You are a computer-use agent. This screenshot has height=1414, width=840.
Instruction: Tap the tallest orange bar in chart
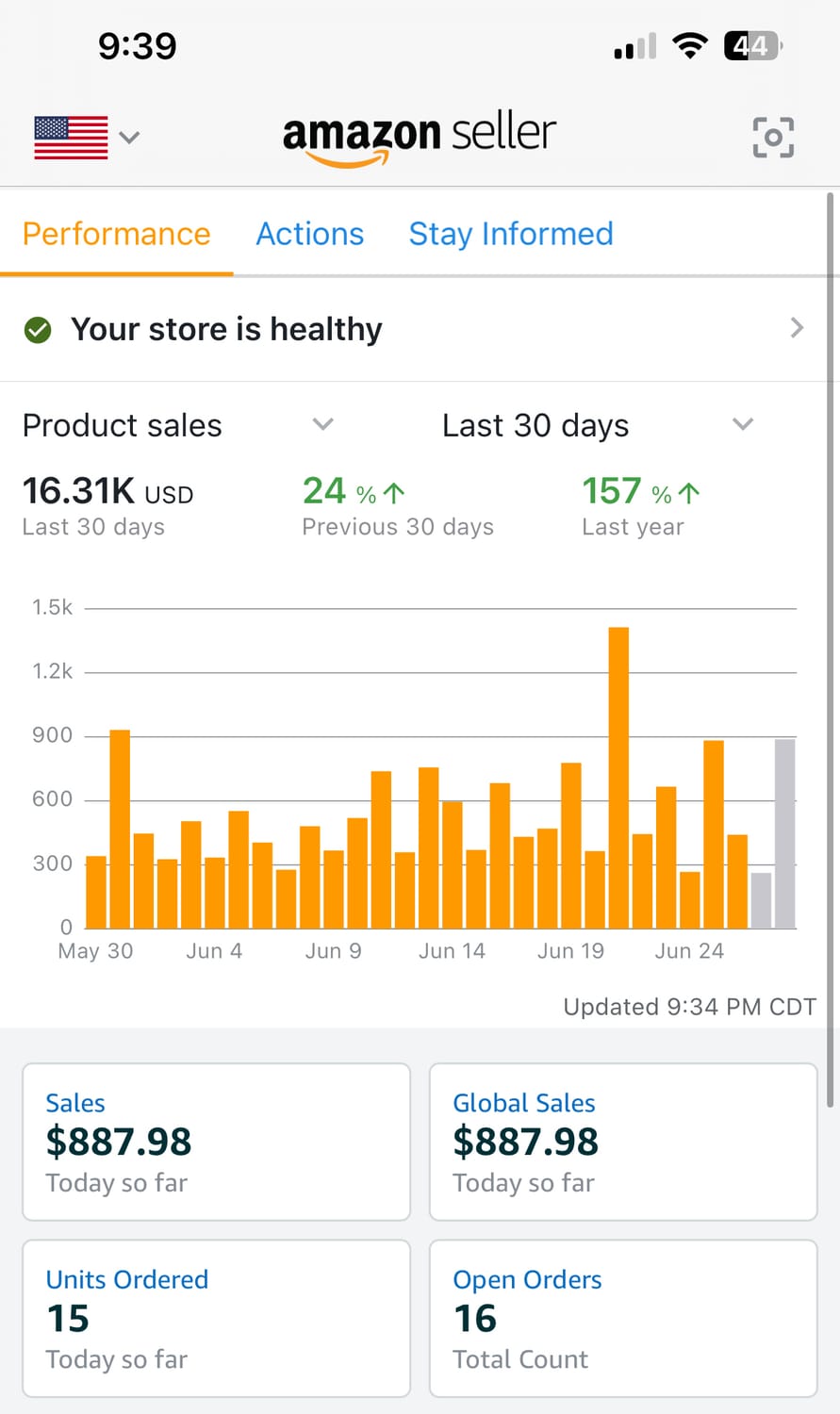[x=618, y=778]
